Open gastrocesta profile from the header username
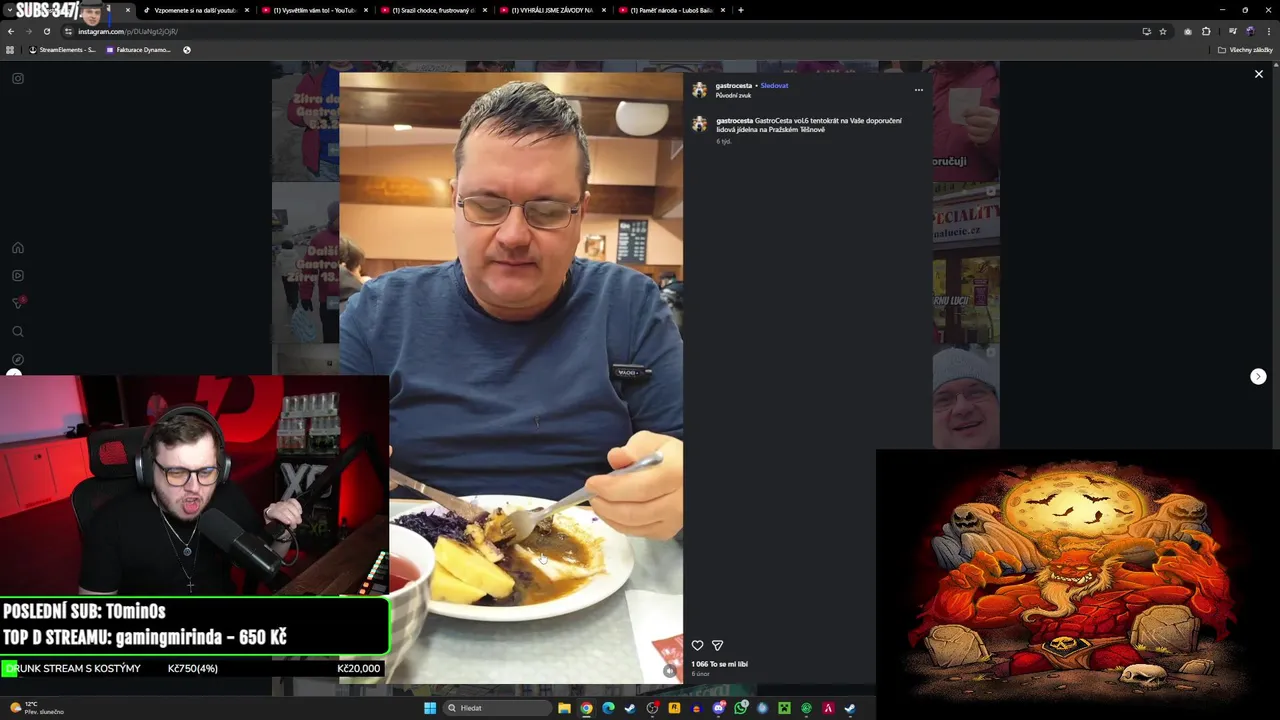This screenshot has width=1280, height=720. tap(733, 86)
